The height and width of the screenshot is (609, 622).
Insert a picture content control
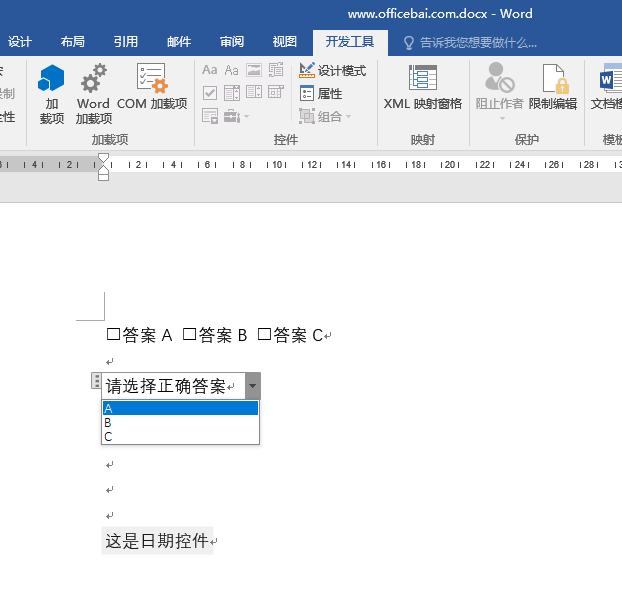click(x=253, y=70)
